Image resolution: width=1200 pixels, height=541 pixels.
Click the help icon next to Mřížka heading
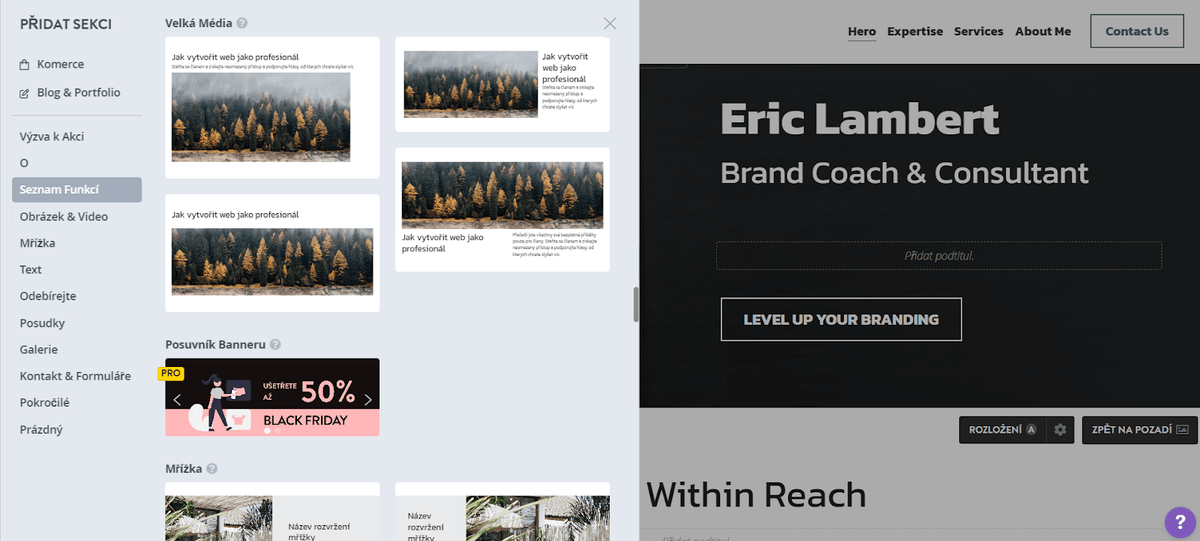(212, 469)
